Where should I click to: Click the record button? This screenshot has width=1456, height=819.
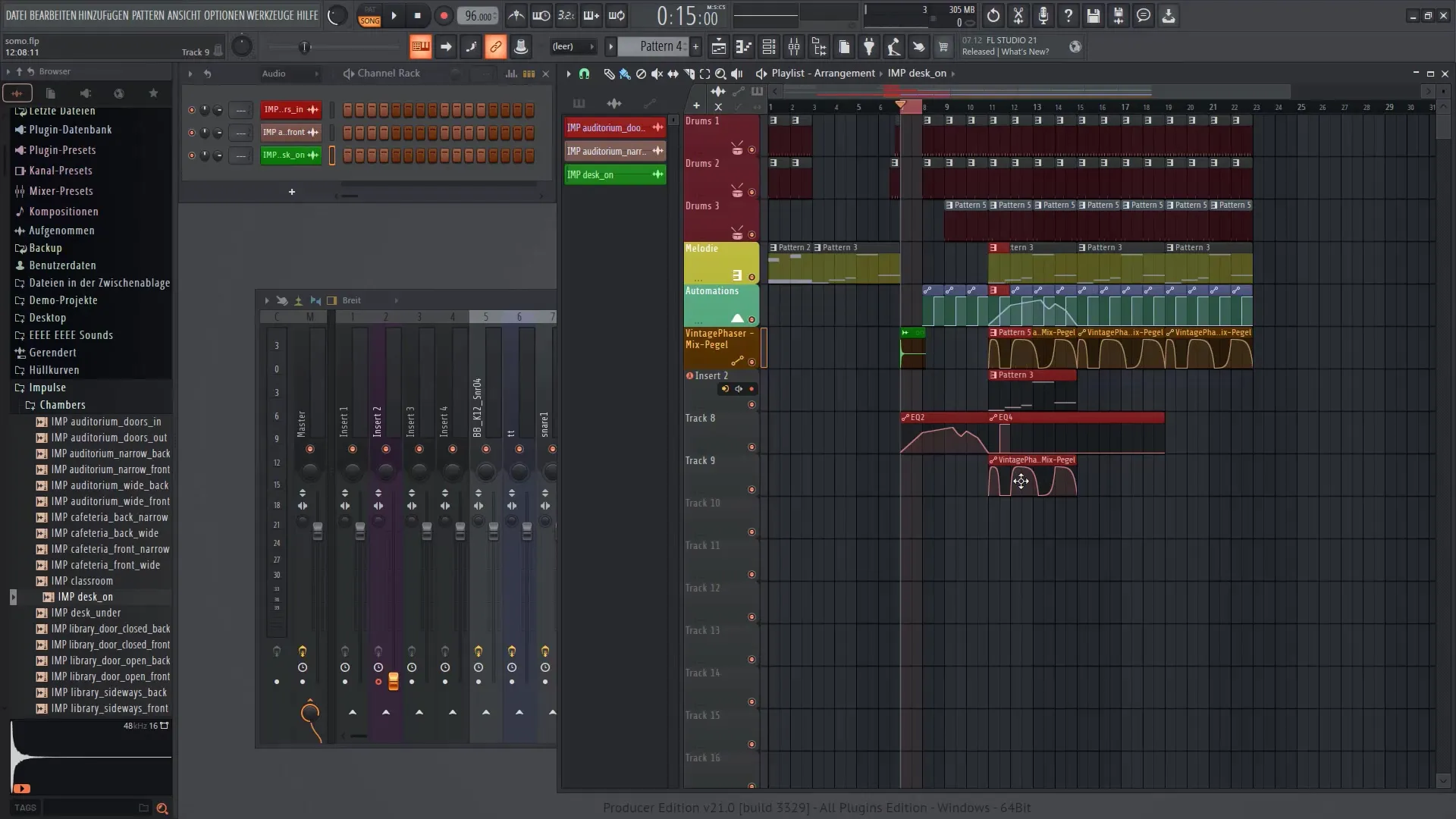tap(444, 15)
